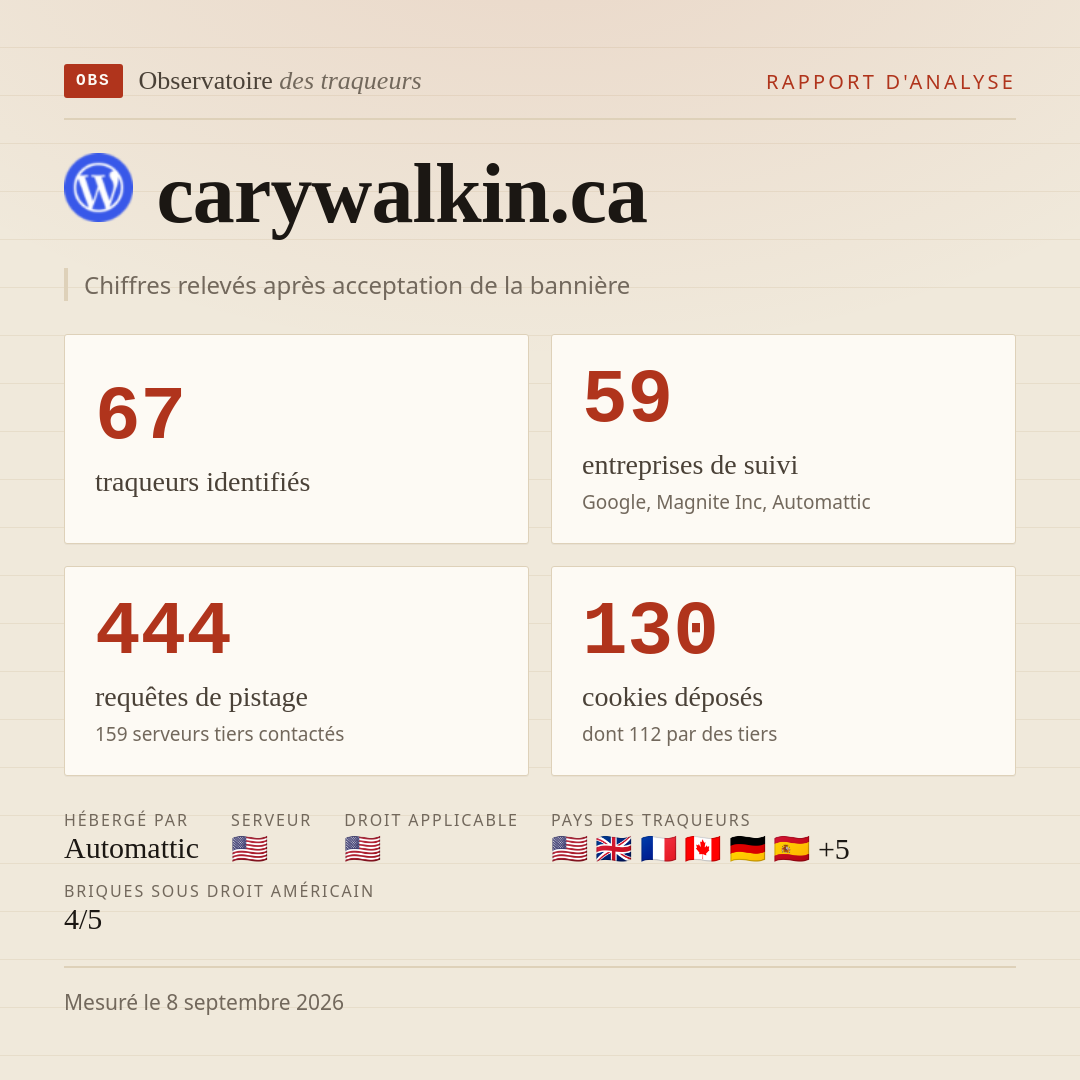1080x1080 pixels.
Task: Click Briques sous droit américain label
Action: click(218, 891)
